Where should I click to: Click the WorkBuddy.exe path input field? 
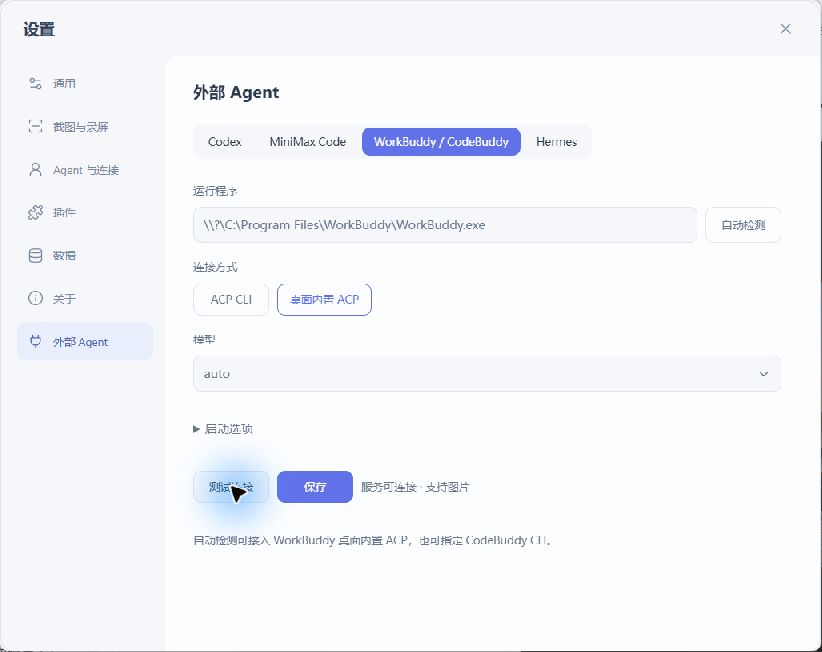(445, 225)
